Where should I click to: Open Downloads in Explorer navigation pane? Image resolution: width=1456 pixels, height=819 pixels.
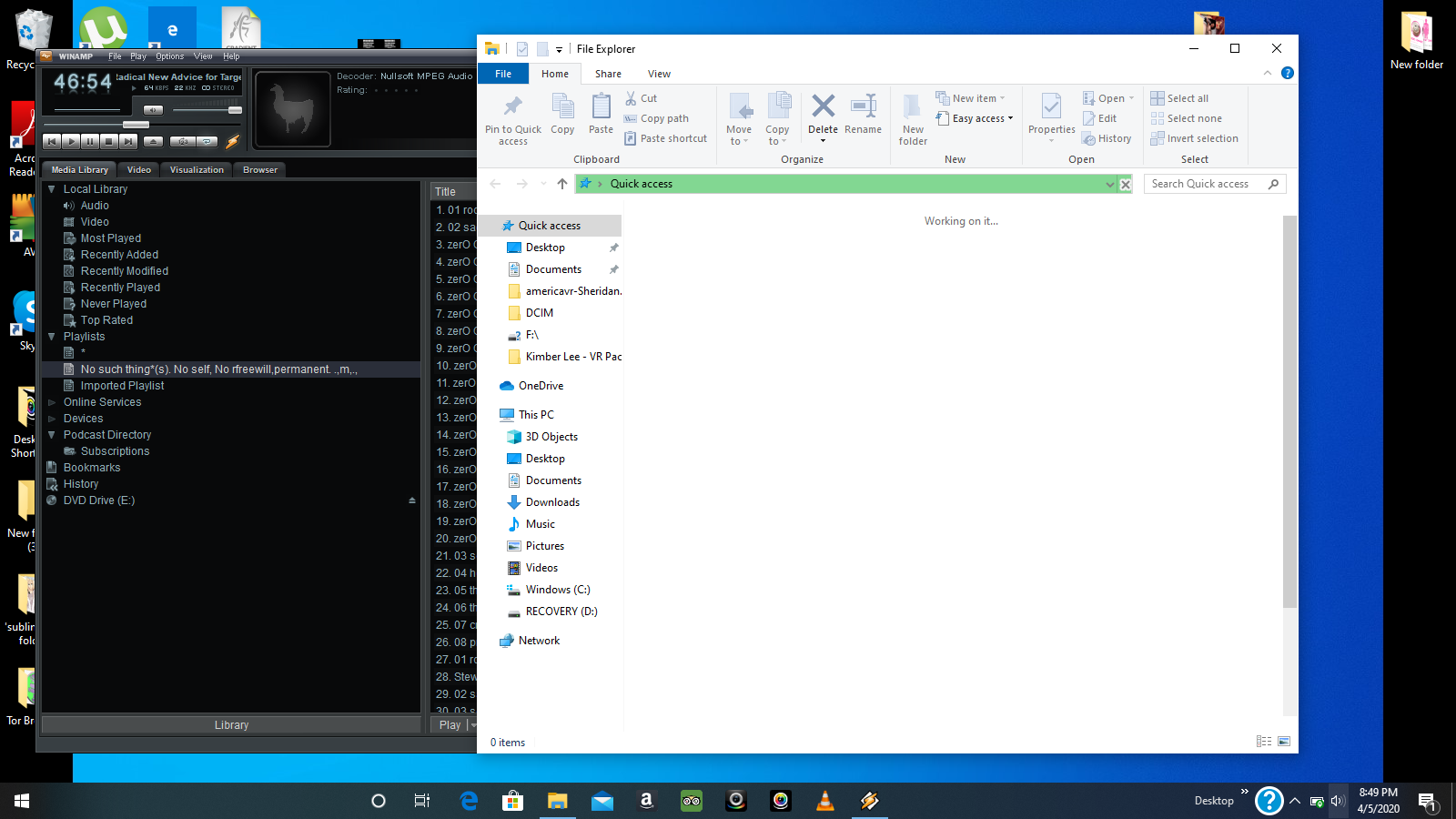coord(552,502)
